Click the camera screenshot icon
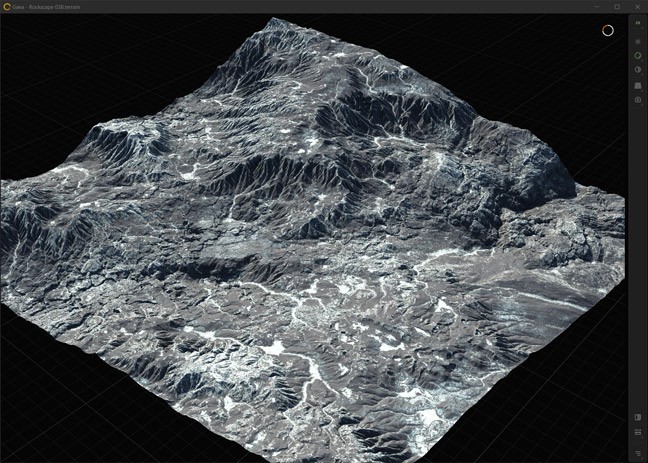648x463 pixels. (638, 100)
